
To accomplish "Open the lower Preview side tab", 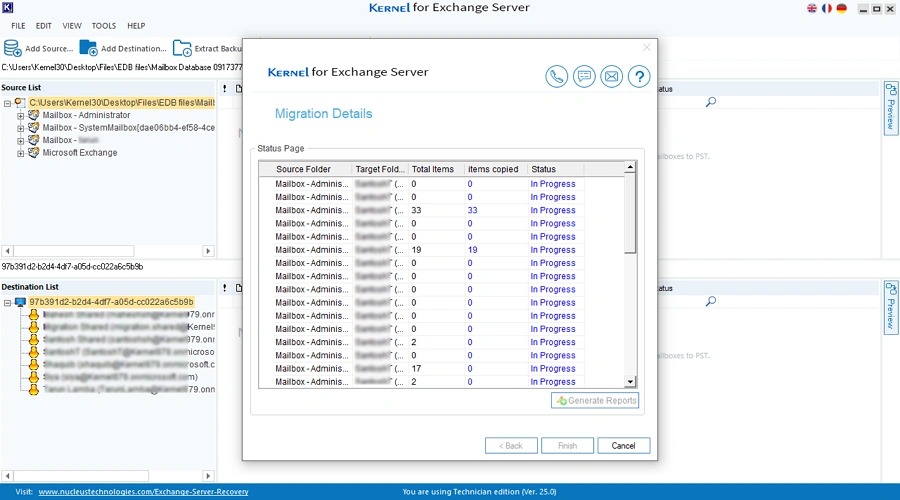I will (890, 307).
